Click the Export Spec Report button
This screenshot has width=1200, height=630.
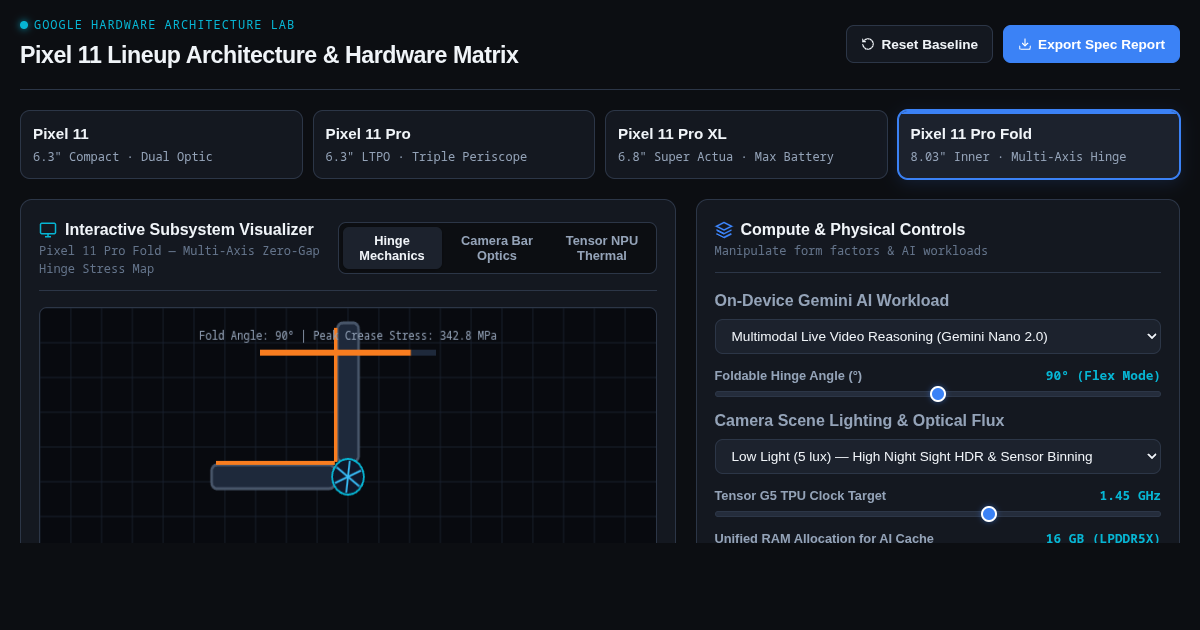pos(1091,44)
